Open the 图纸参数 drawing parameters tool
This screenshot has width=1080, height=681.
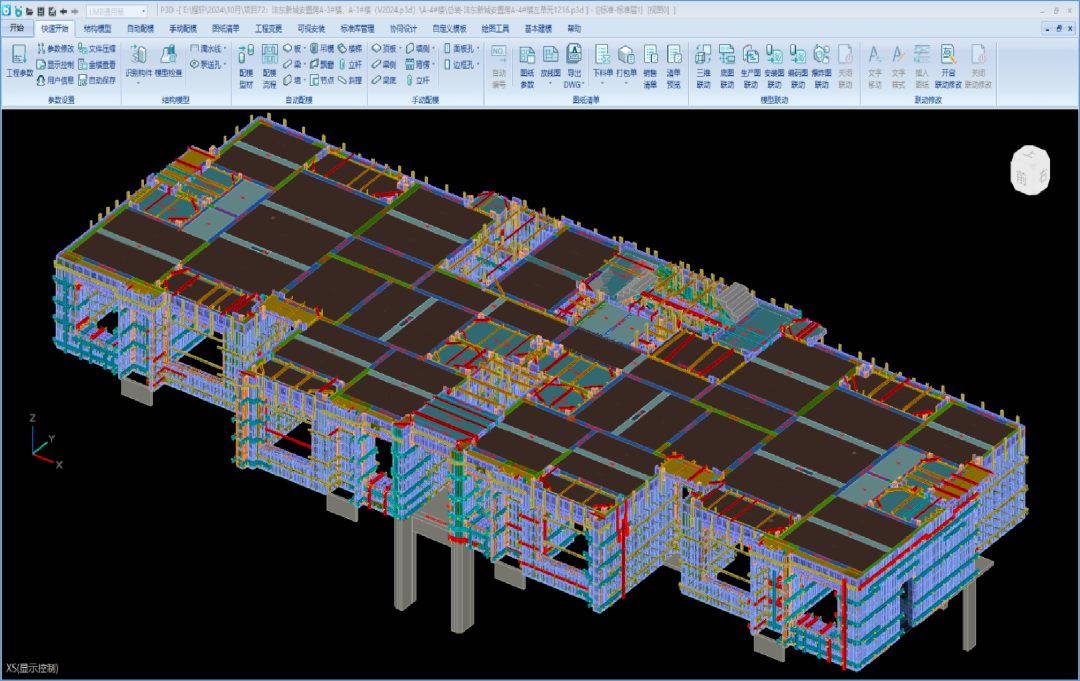coord(527,66)
